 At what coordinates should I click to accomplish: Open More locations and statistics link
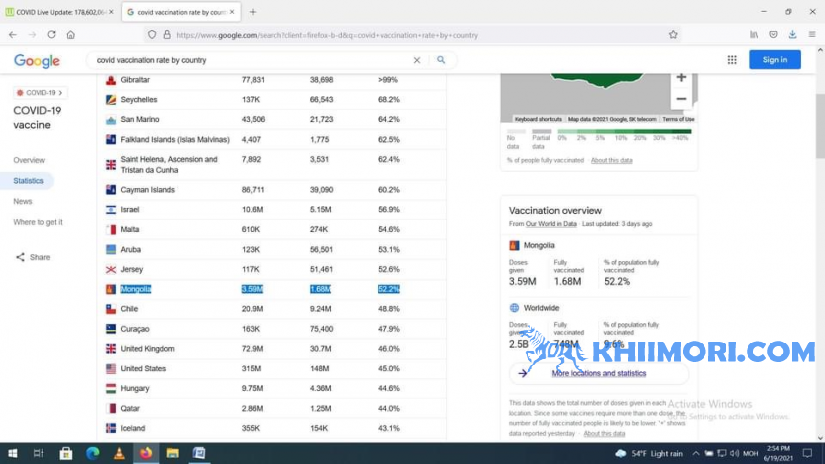pyautogui.click(x=599, y=373)
